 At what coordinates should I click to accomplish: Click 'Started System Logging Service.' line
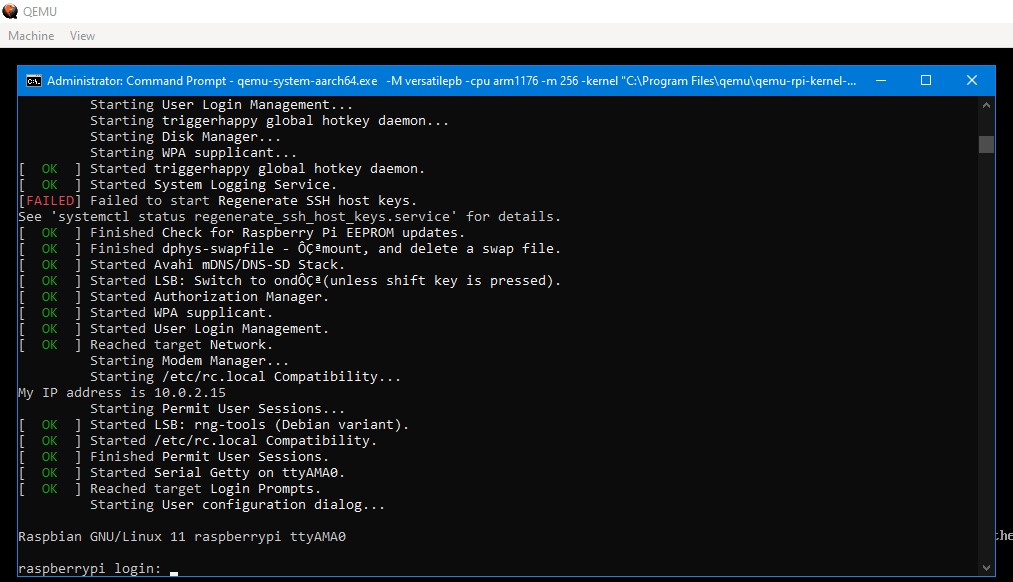pyautogui.click(x=213, y=185)
